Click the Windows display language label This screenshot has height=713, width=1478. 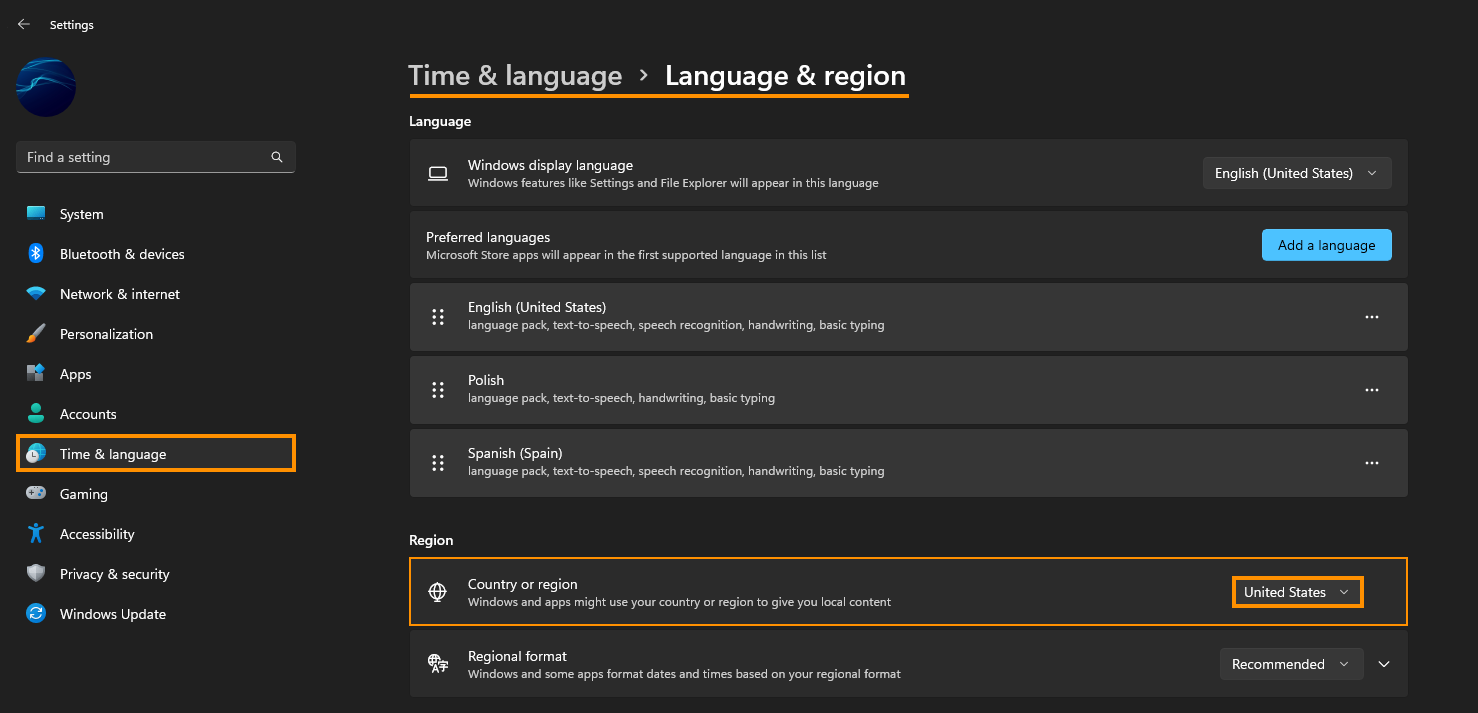coord(550,165)
